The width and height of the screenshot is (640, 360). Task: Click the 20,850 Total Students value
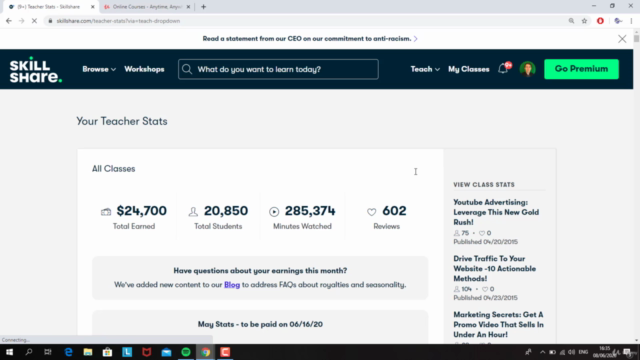click(226, 211)
